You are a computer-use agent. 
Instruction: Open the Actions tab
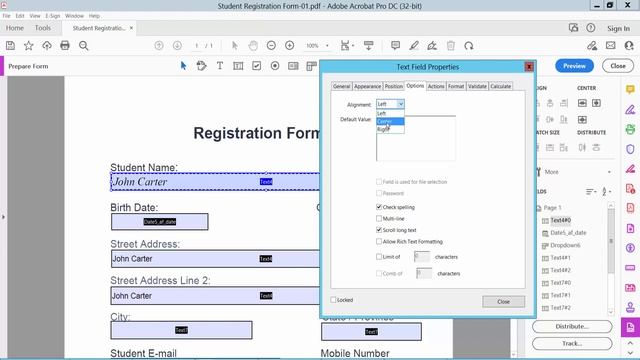click(x=436, y=86)
